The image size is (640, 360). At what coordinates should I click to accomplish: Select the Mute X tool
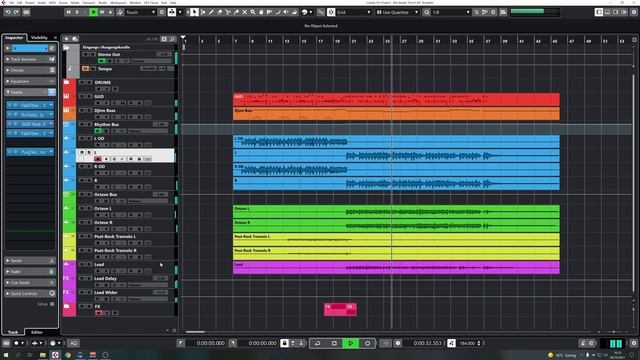click(x=244, y=12)
